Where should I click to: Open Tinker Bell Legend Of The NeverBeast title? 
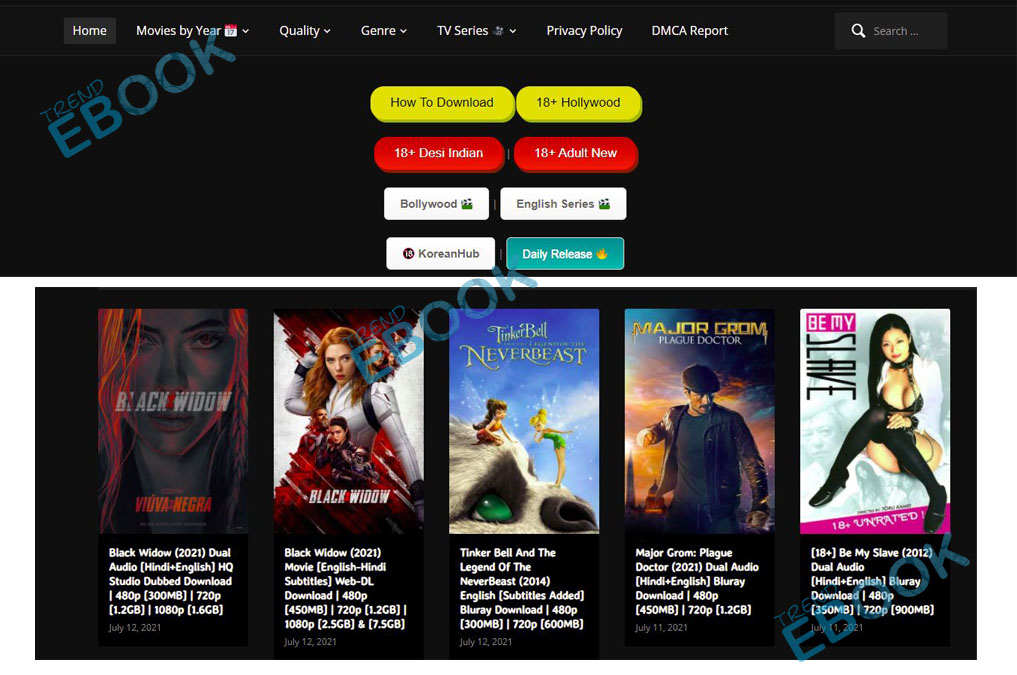[x=522, y=588]
